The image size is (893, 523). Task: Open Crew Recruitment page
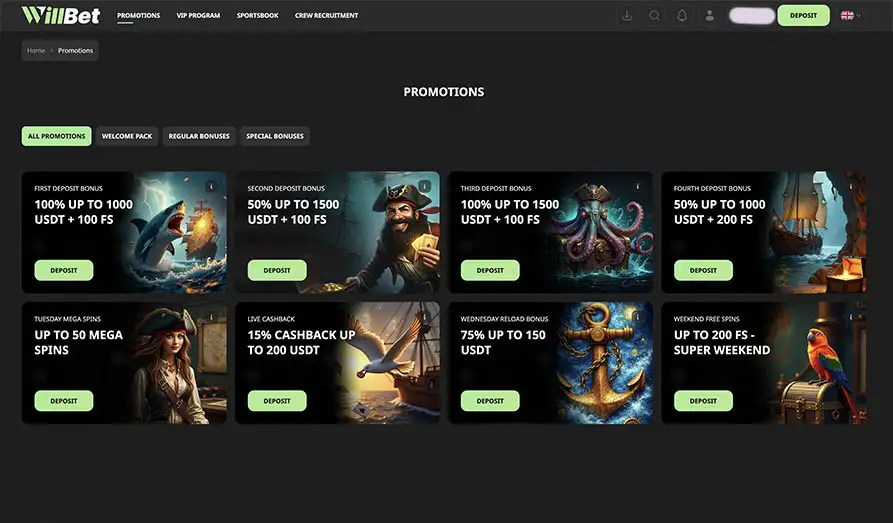pyautogui.click(x=326, y=15)
